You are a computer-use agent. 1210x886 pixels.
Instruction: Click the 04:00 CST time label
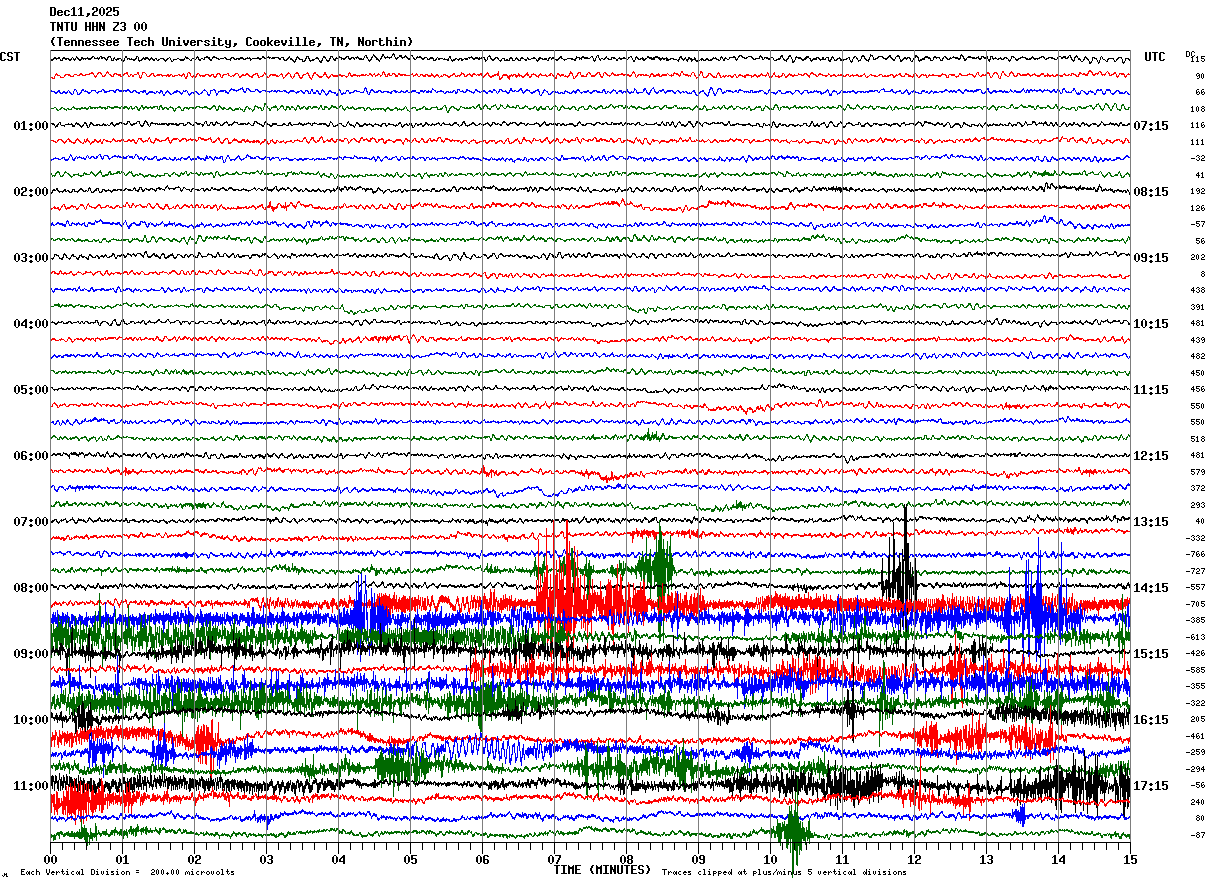click(31, 324)
